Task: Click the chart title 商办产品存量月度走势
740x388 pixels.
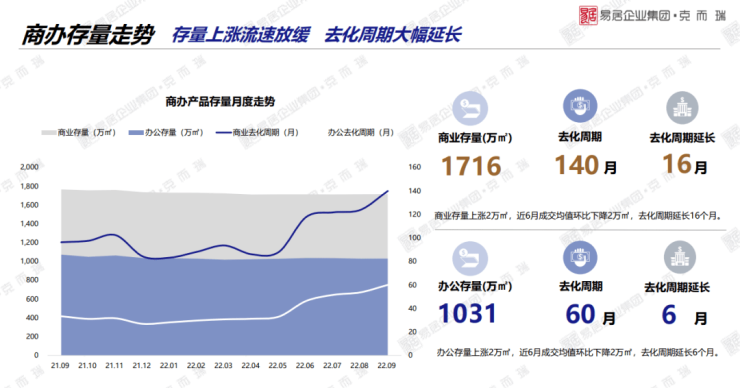Action: [x=220, y=101]
